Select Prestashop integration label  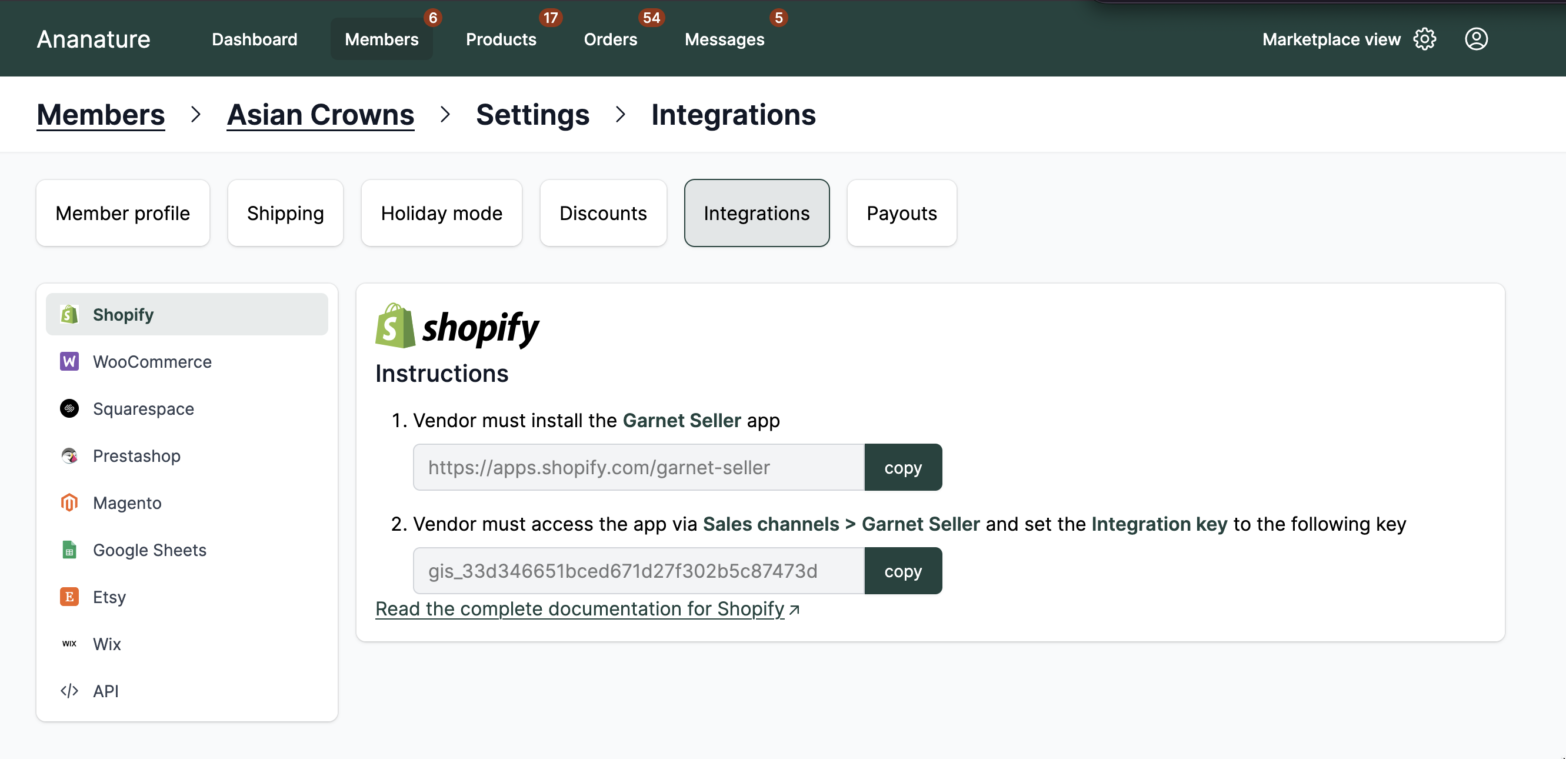coord(137,456)
